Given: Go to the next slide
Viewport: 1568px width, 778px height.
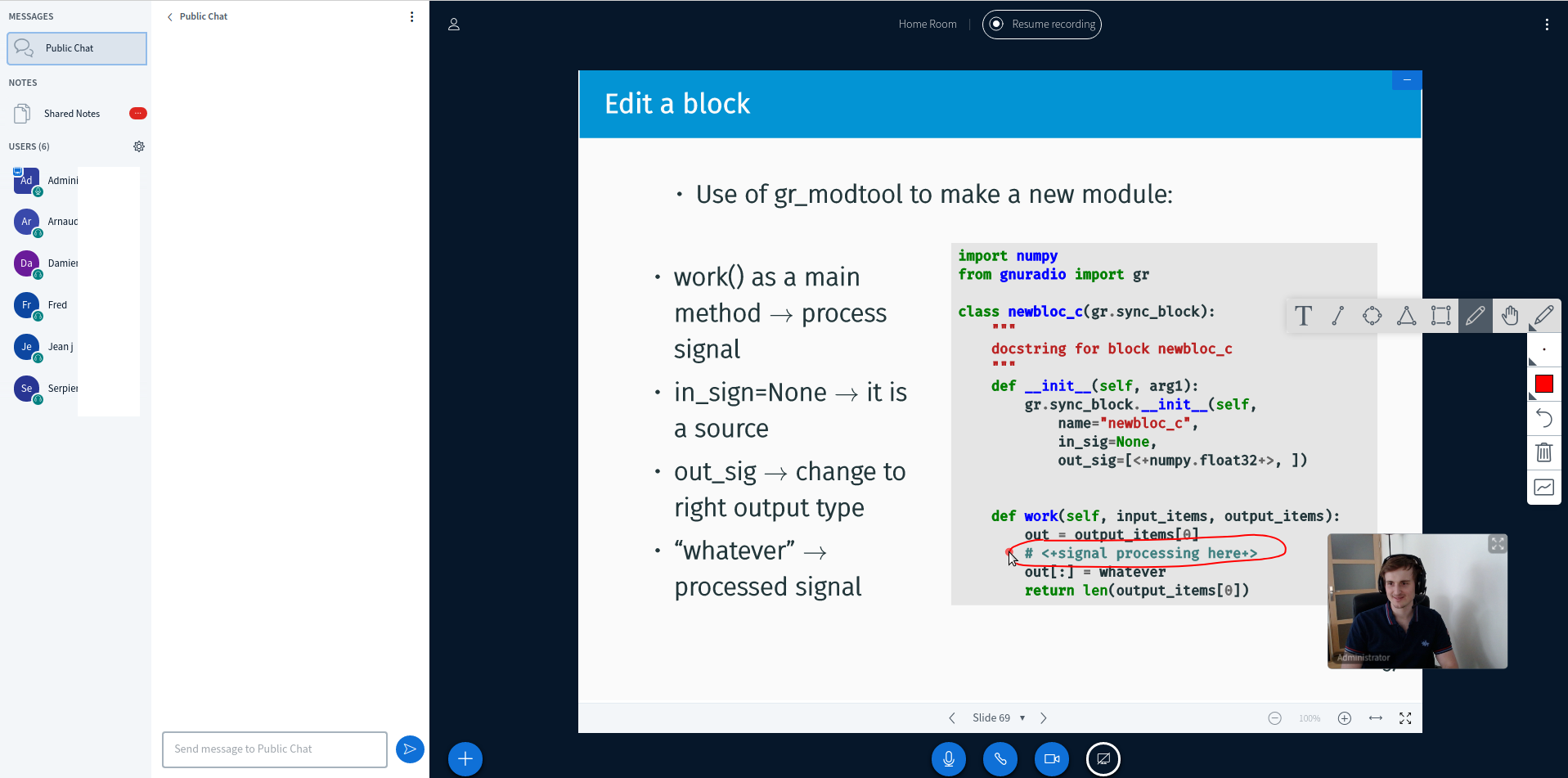Looking at the screenshot, I should click(1044, 718).
